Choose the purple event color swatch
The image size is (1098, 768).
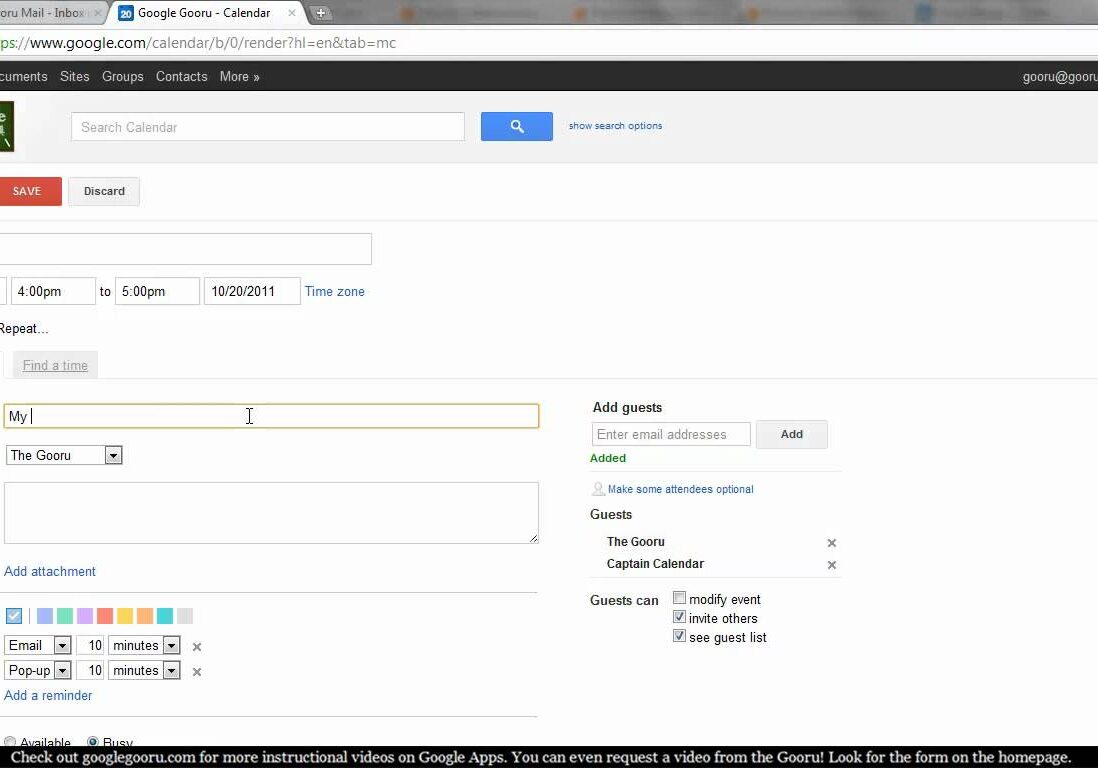85,615
